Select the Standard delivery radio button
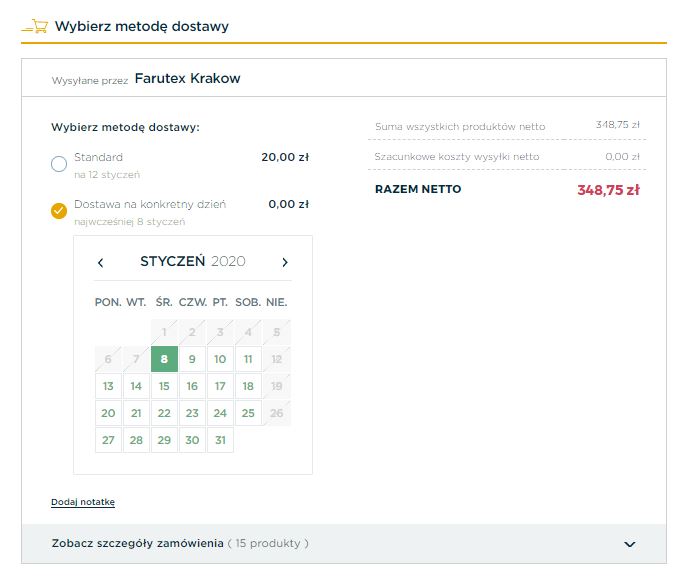The height and width of the screenshot is (576, 677). pyautogui.click(x=59, y=164)
